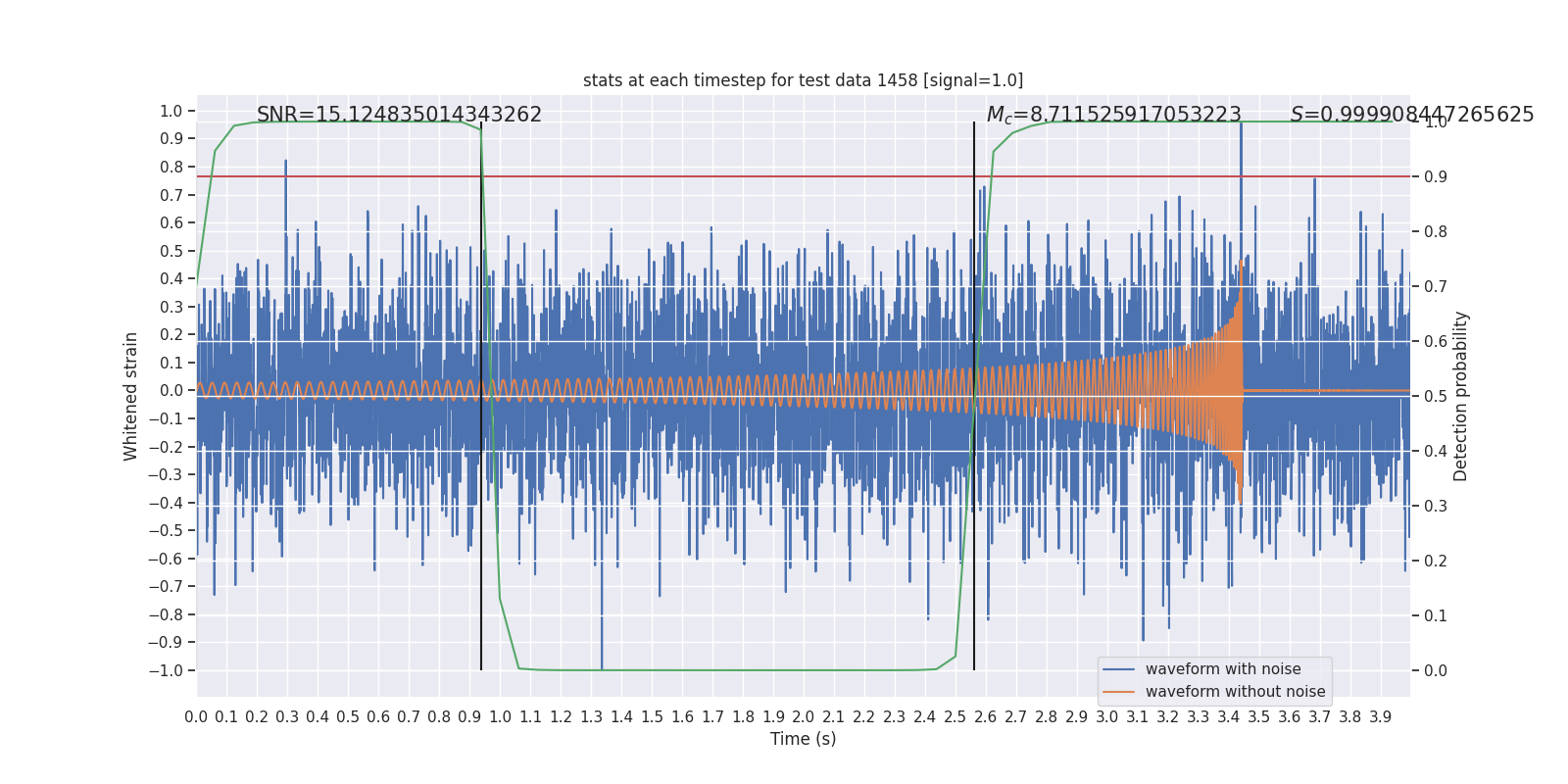
Task: Click the blue line swatch in legend
Action: 1118,669
